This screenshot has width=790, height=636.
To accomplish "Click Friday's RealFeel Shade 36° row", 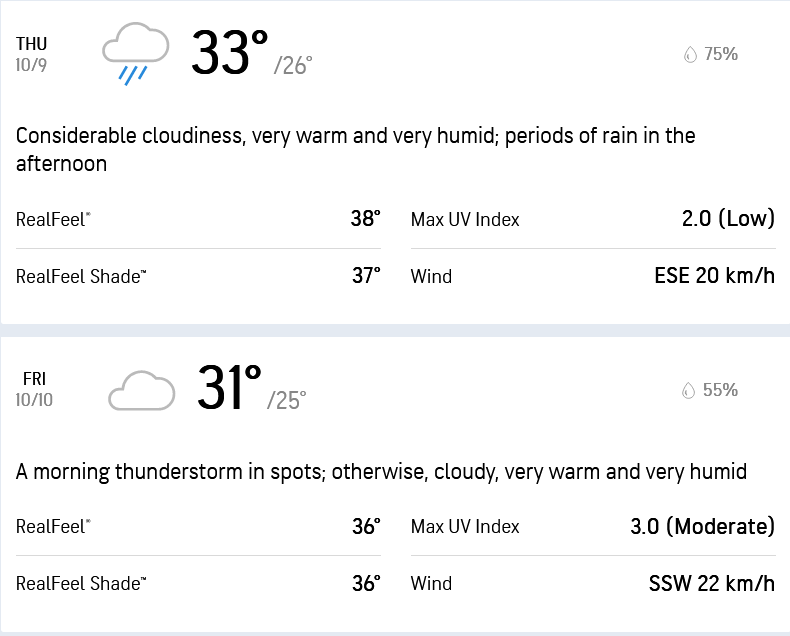I will click(198, 584).
